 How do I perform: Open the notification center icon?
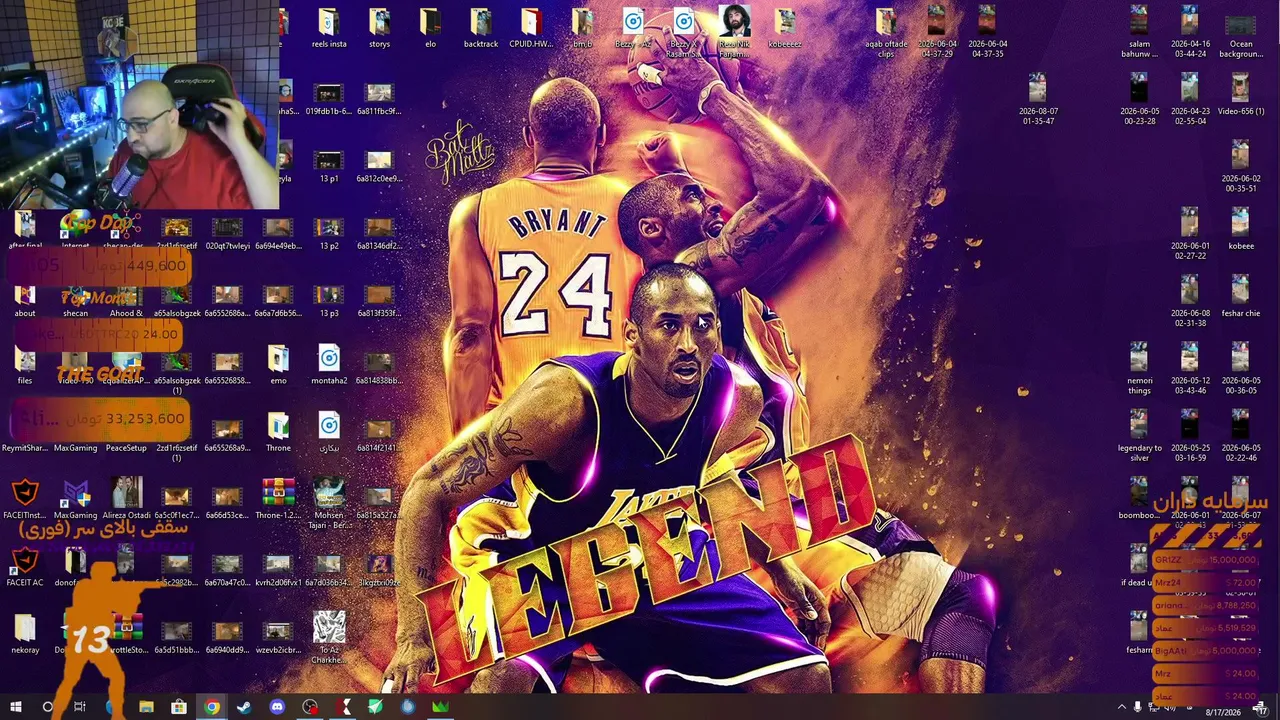(x=1260, y=708)
